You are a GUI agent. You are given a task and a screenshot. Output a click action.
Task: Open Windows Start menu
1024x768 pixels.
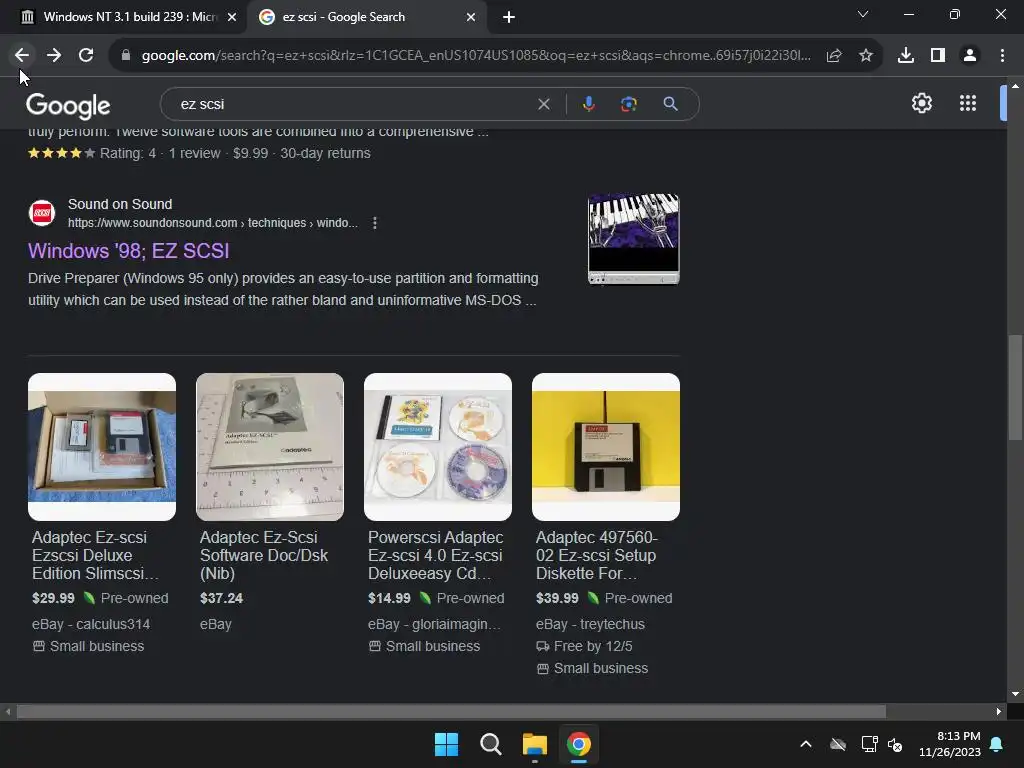447,744
